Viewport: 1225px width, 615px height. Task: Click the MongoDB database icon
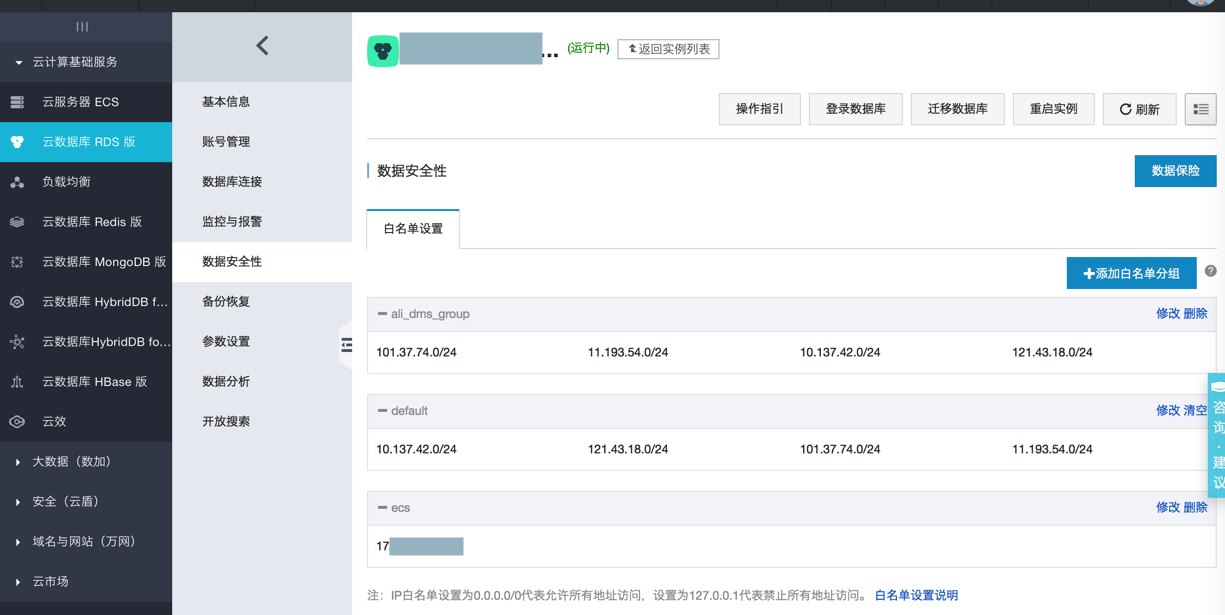17,262
